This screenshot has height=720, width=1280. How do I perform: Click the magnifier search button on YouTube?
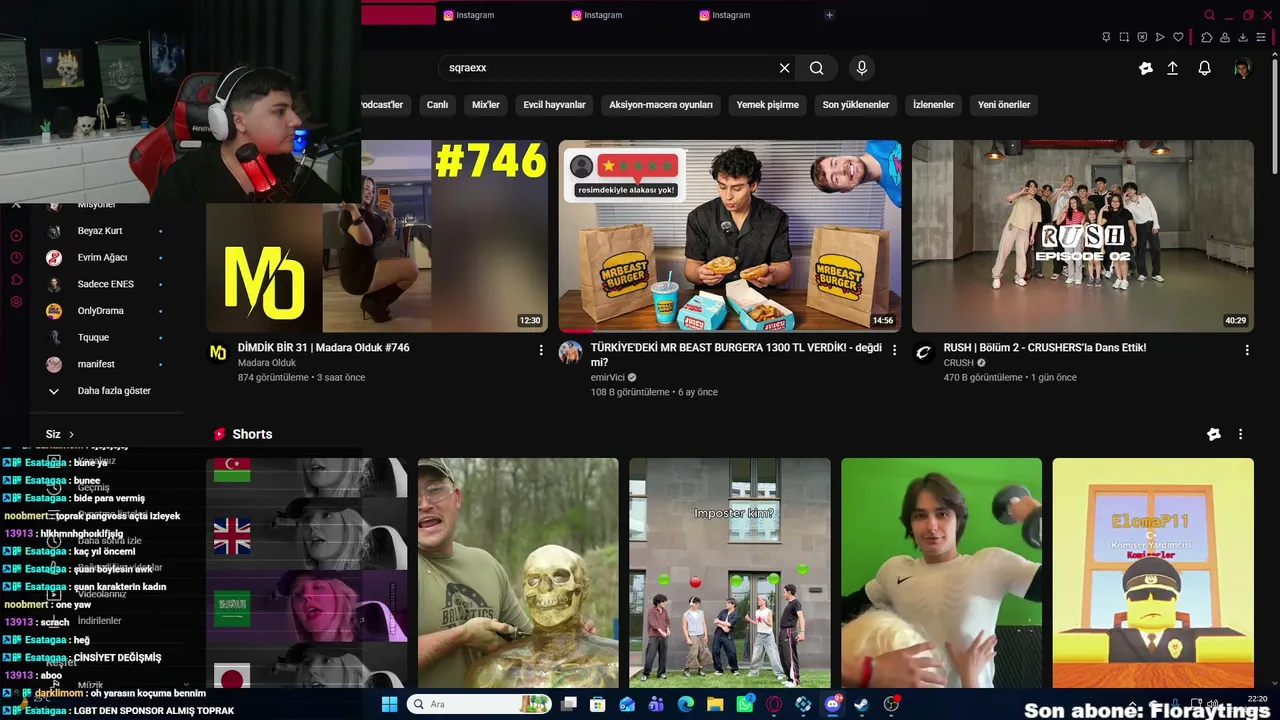point(817,68)
